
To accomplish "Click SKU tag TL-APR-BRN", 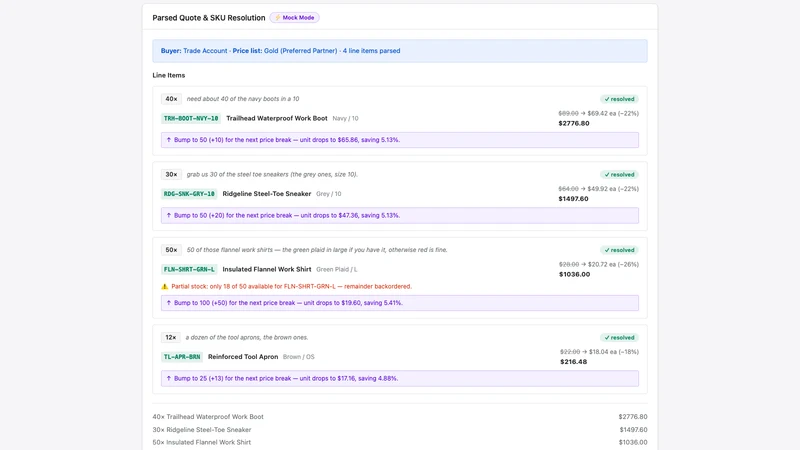I will coord(182,357).
